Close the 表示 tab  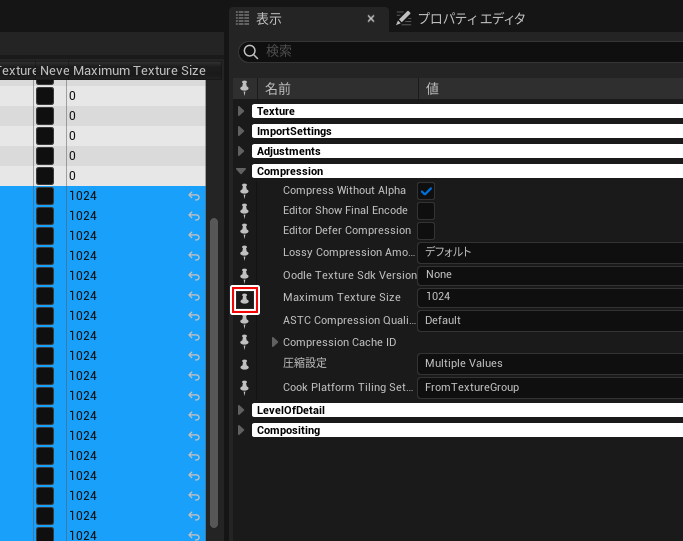pos(371,18)
